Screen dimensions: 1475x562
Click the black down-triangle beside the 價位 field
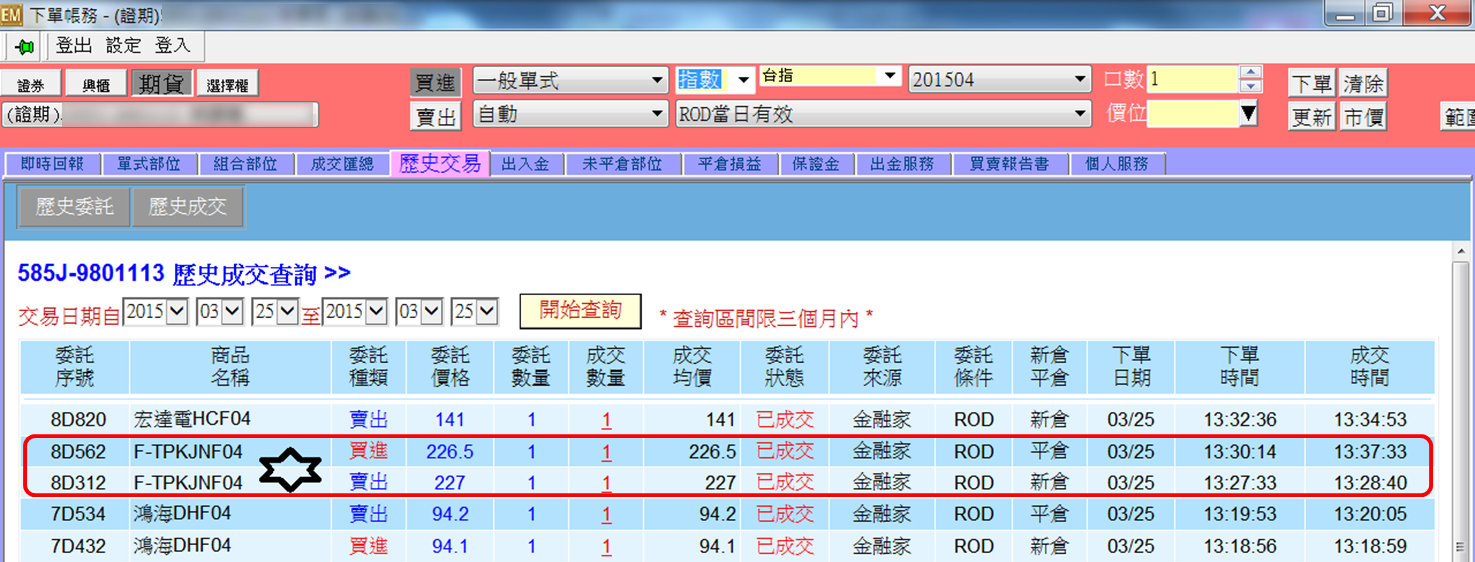[1248, 115]
